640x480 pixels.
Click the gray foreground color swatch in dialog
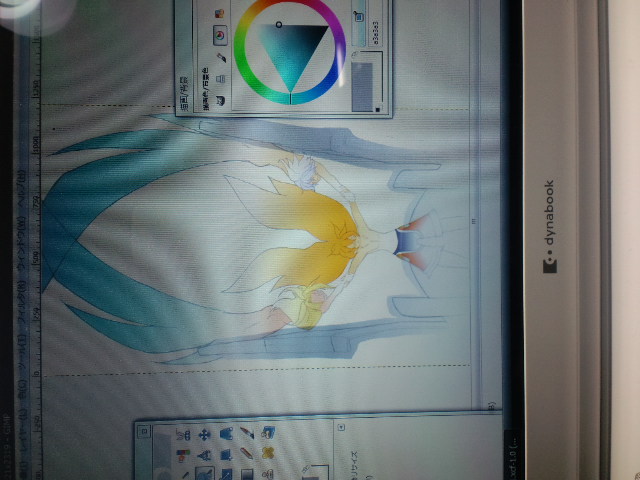click(362, 86)
